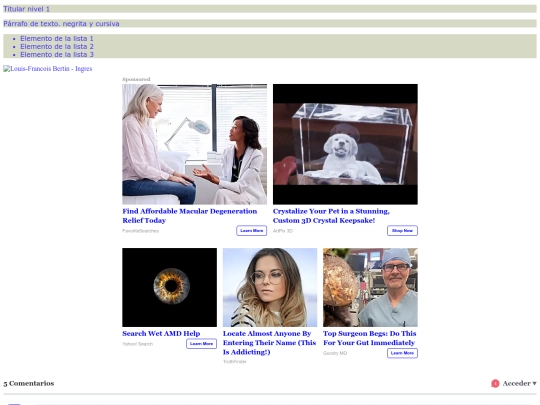This screenshot has height=405, width=540.
Task: Open 'Find Affordable Macular Degeneration Relief Today' link
Action: 190,216
